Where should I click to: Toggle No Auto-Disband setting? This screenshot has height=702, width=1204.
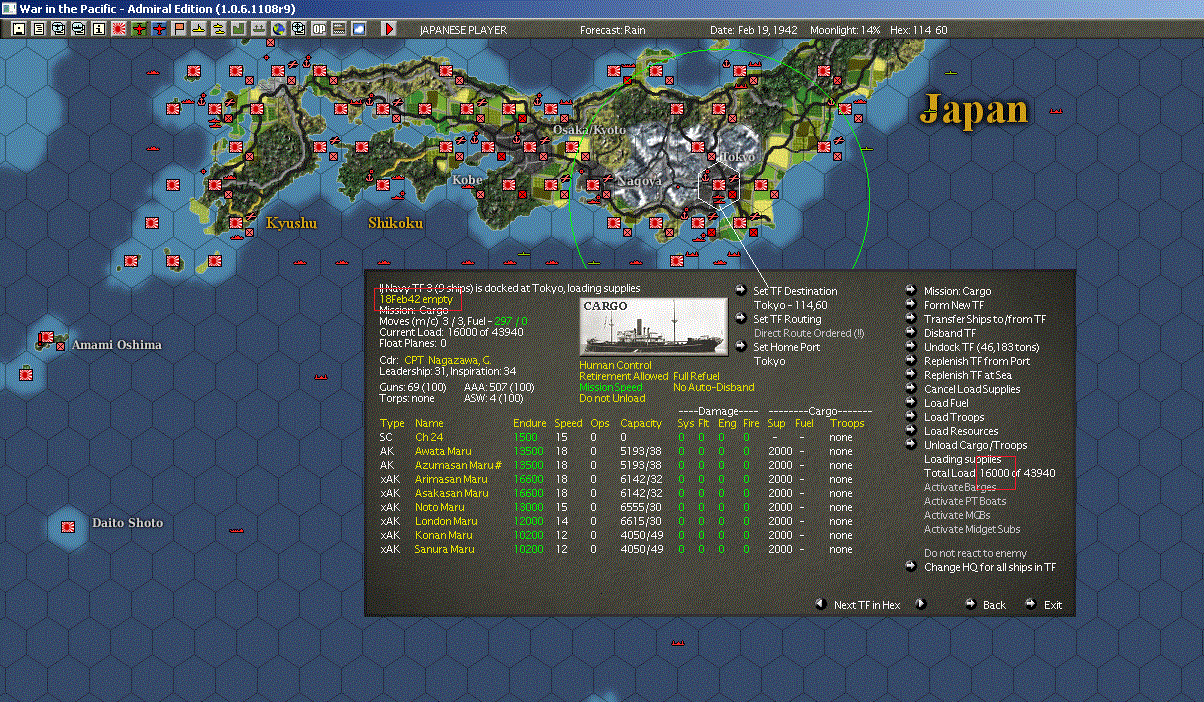point(714,388)
